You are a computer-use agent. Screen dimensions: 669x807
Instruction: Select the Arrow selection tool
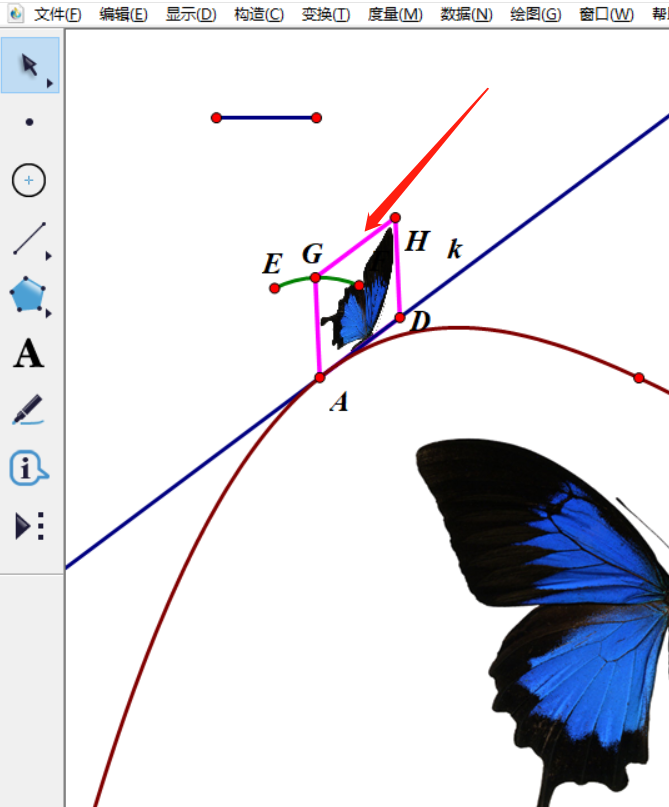pos(30,65)
